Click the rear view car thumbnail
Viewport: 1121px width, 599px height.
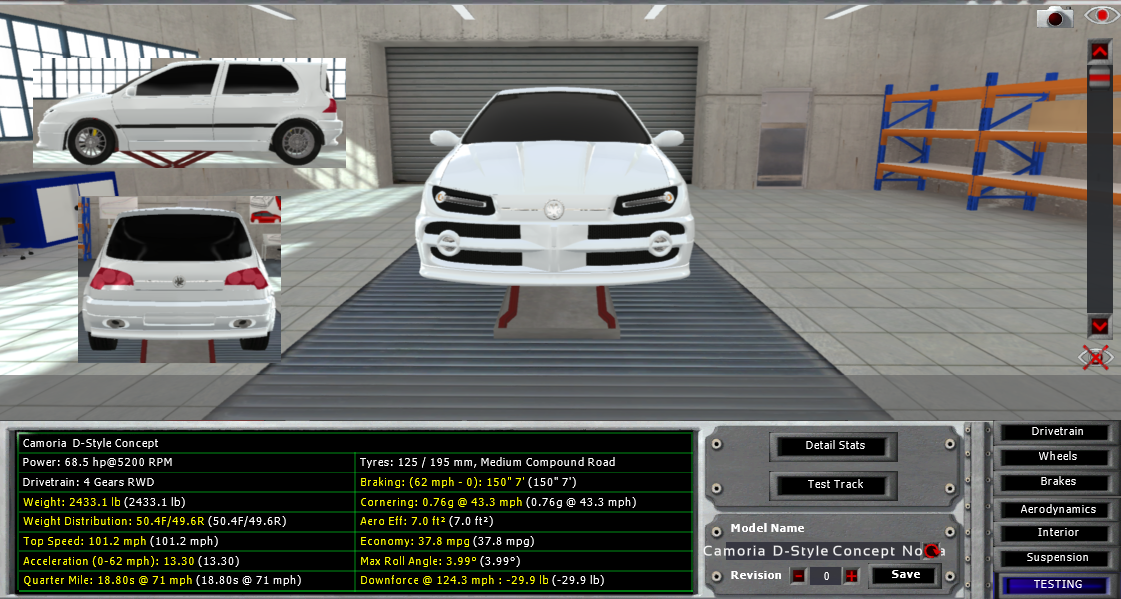tap(179, 279)
